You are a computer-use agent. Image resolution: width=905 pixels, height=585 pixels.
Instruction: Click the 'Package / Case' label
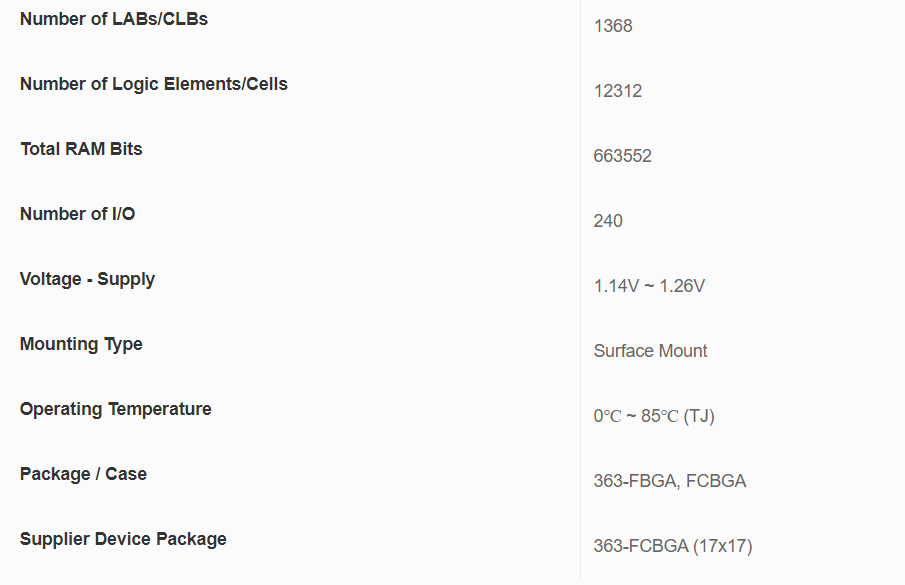[x=83, y=474]
